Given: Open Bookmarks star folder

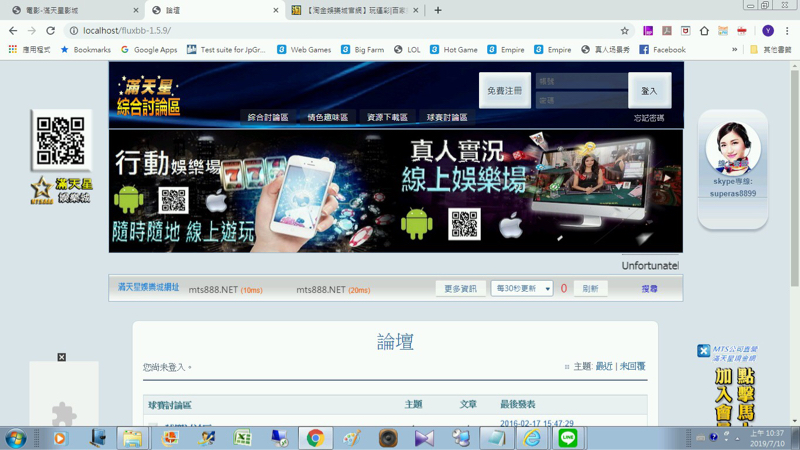Looking at the screenshot, I should coord(86,49).
